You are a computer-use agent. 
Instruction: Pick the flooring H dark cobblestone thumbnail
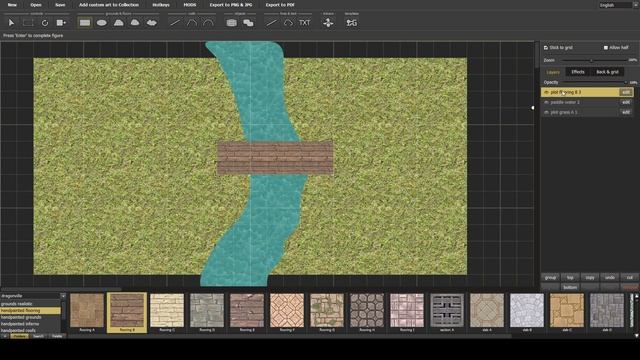pyautogui.click(x=367, y=310)
